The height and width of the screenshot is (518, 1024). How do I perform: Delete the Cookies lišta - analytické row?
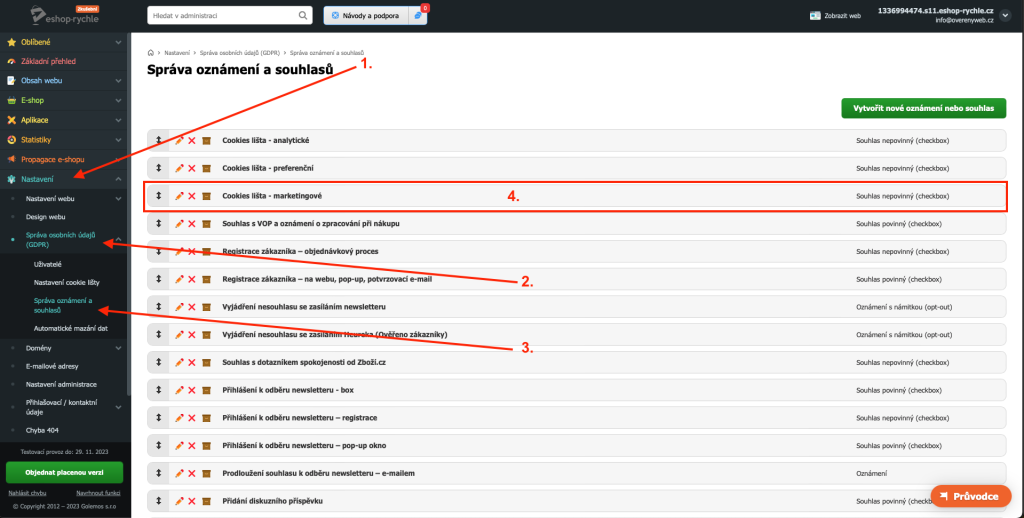(192, 140)
